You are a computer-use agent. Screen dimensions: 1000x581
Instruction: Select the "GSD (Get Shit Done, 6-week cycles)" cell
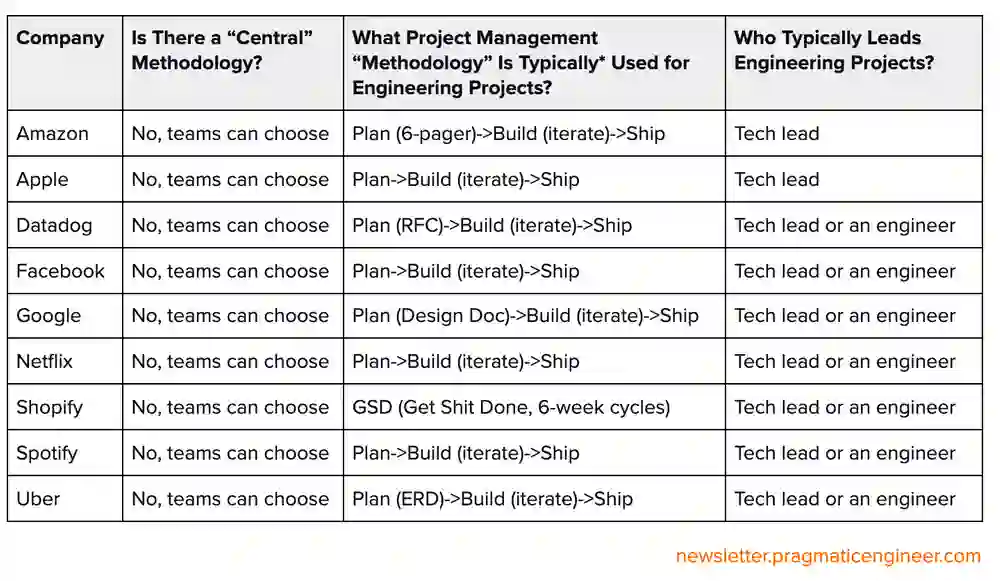pos(511,408)
